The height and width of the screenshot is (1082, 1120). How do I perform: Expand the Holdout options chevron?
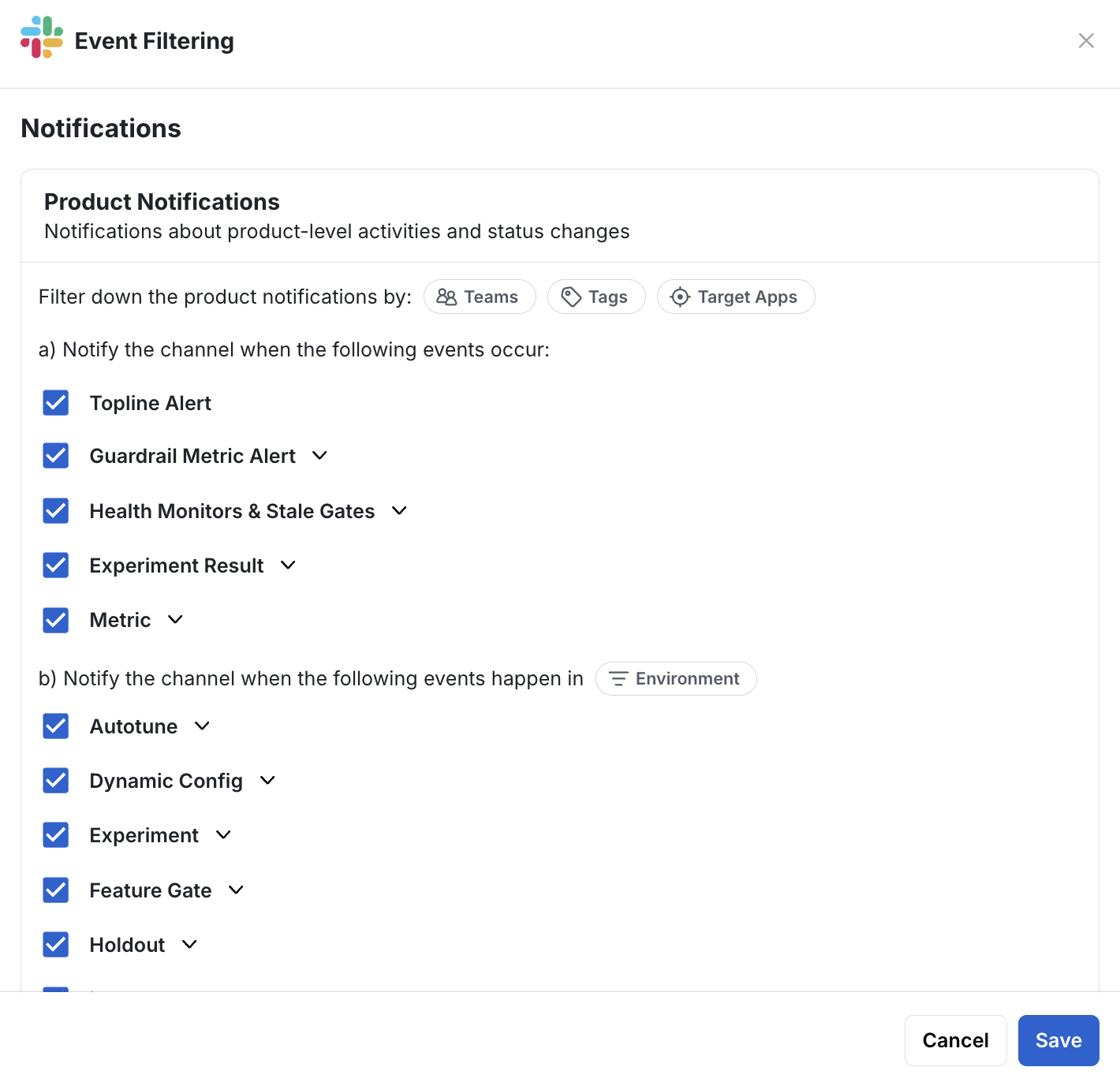click(189, 944)
